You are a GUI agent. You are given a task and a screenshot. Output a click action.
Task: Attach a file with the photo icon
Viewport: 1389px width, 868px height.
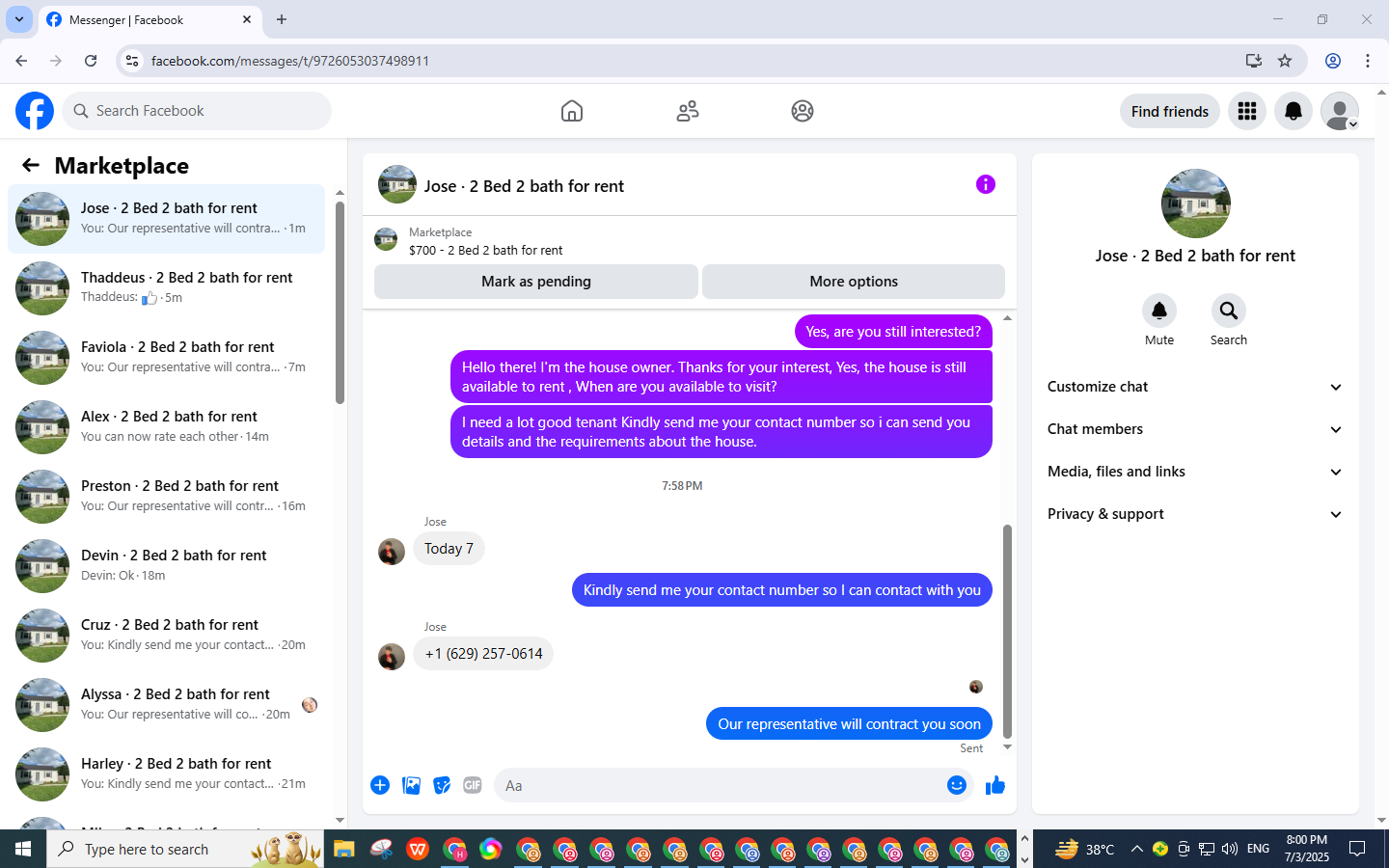411,785
